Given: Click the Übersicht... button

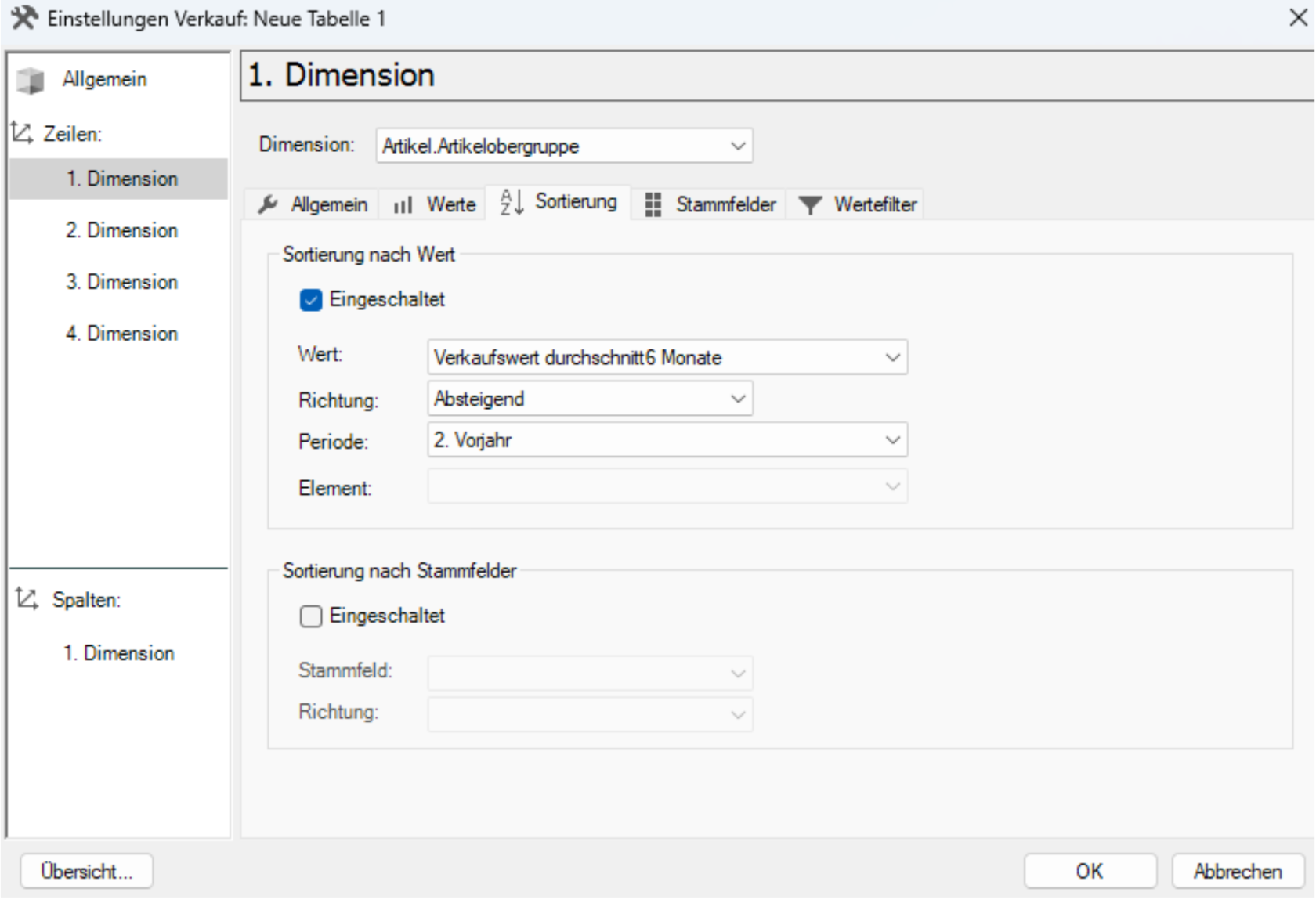Looking at the screenshot, I should (x=86, y=871).
